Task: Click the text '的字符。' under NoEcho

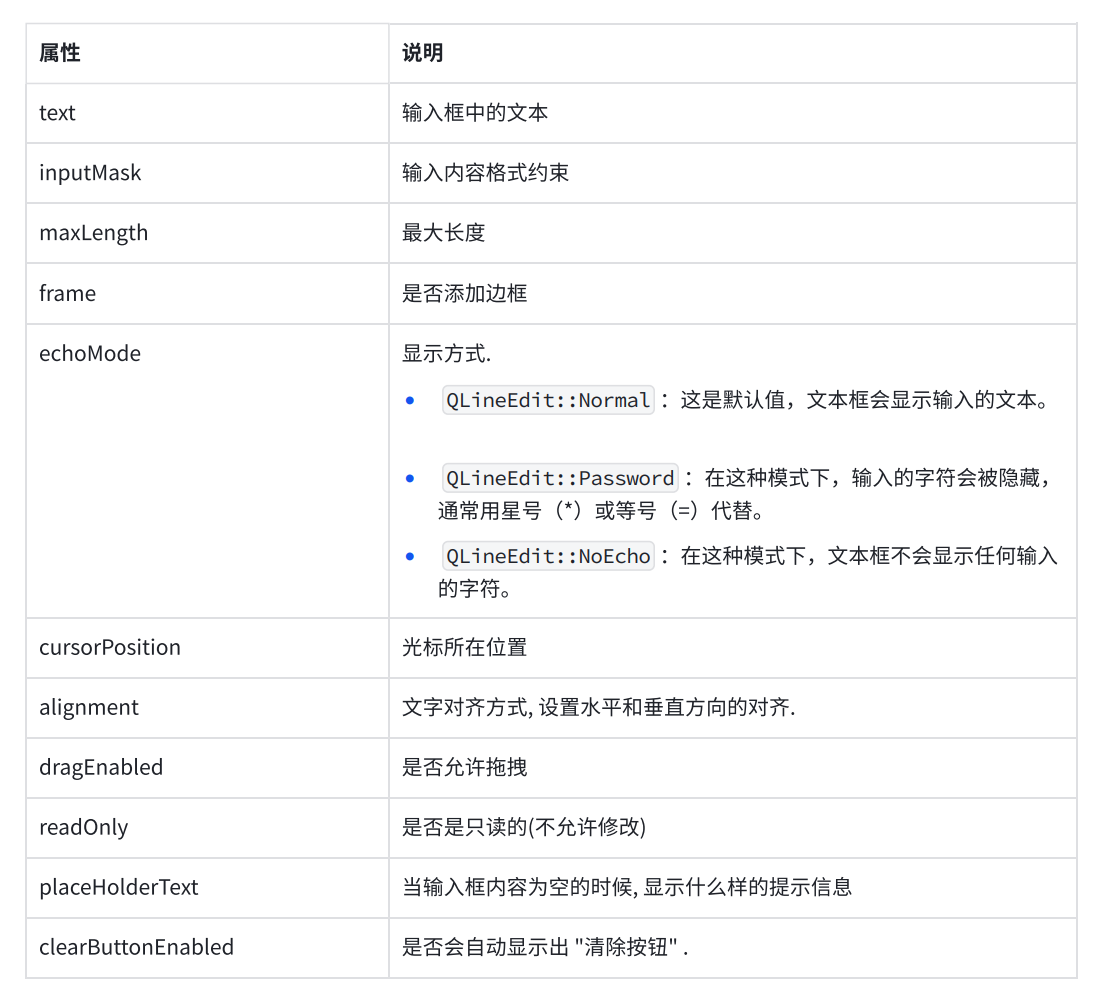Action: (x=475, y=589)
